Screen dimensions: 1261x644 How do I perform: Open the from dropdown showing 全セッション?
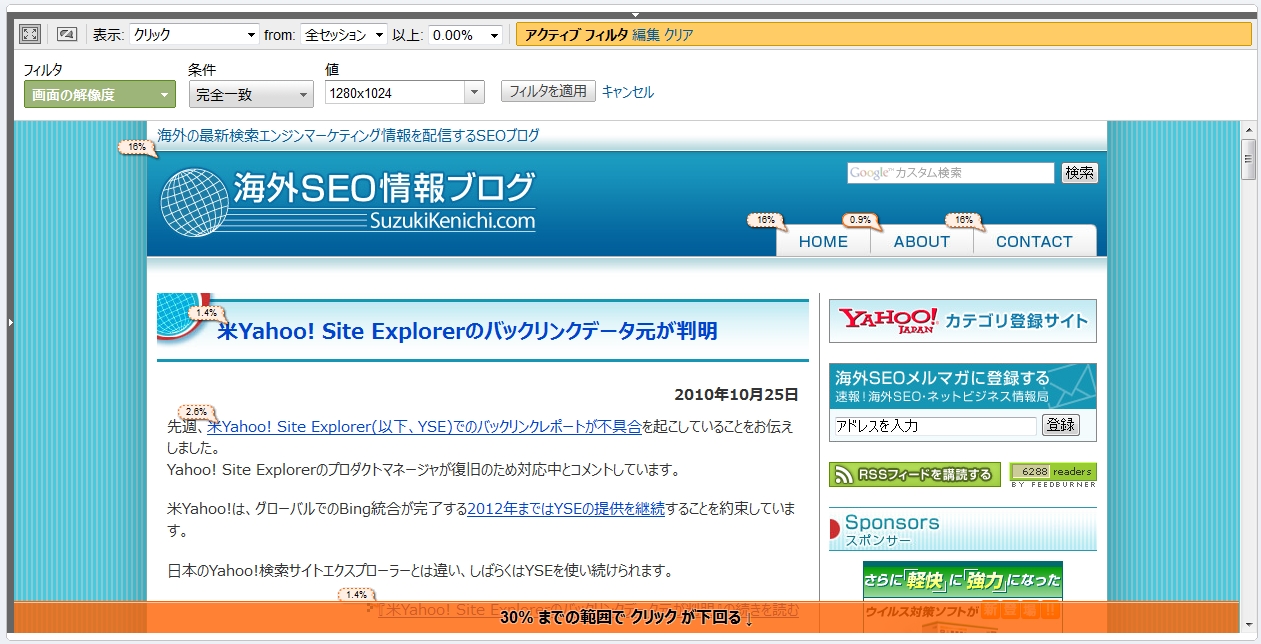point(343,35)
